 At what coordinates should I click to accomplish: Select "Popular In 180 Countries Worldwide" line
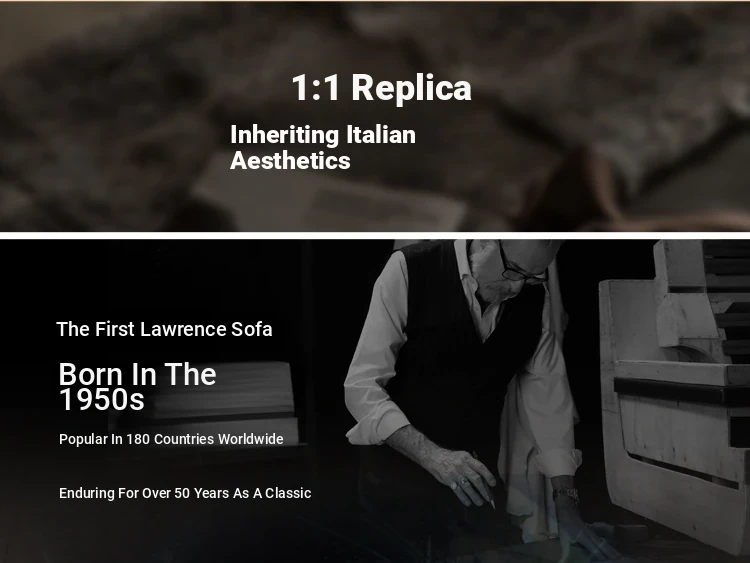[171, 439]
